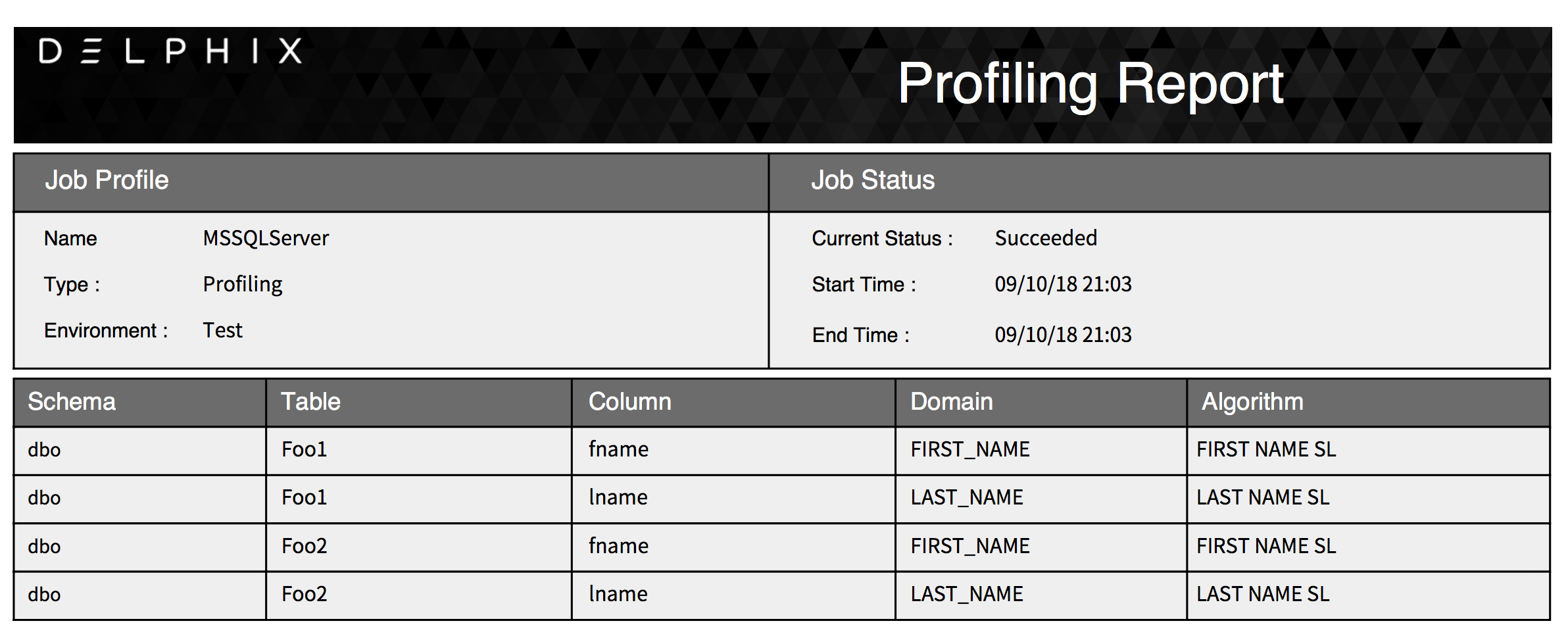The width and height of the screenshot is (1568, 638).
Task: Click the MSSQLServer name value
Action: tap(266, 238)
